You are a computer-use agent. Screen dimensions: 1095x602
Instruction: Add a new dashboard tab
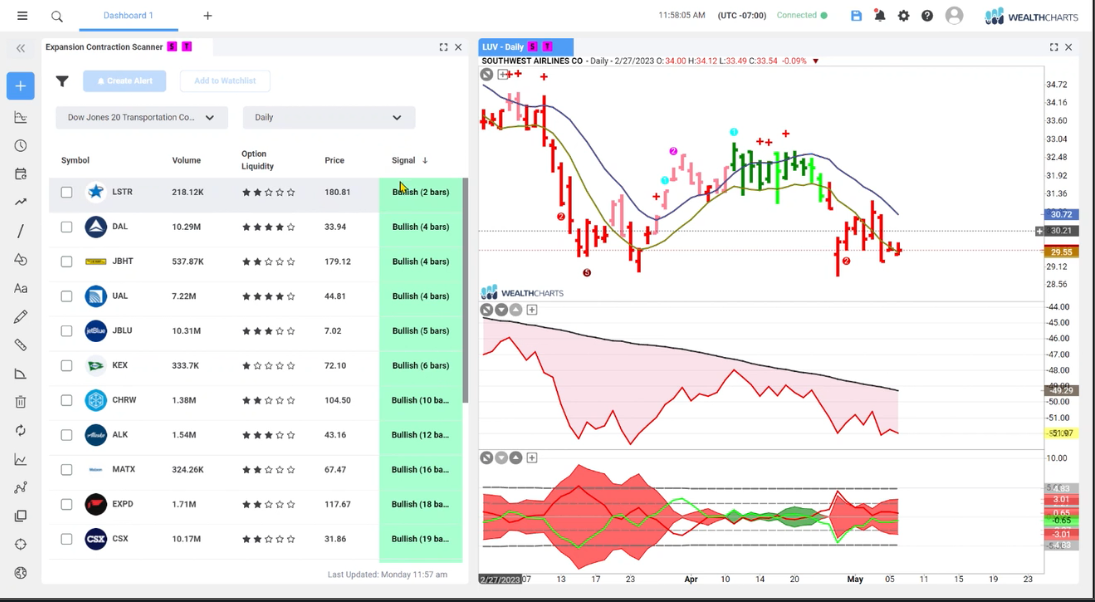pos(207,15)
